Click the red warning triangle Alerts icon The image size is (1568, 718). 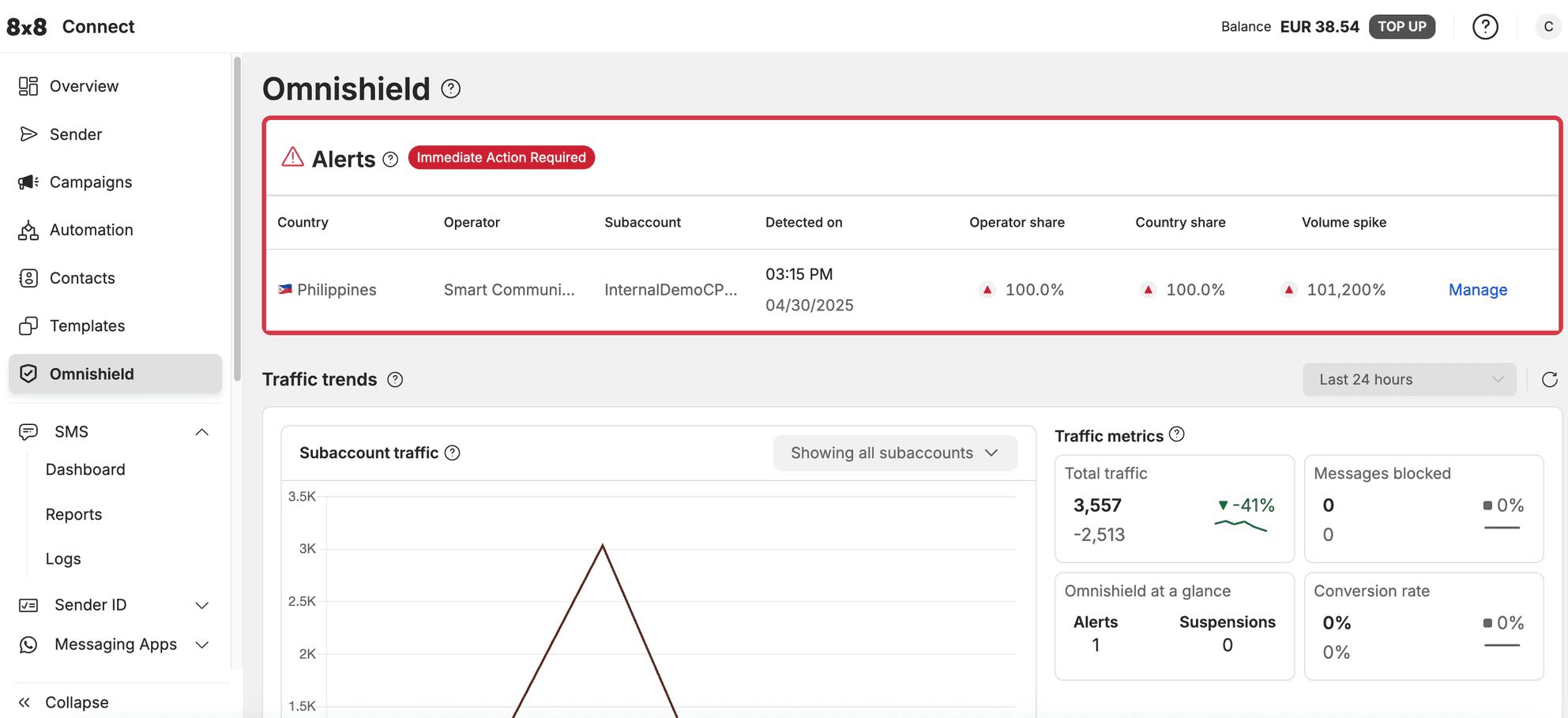[x=293, y=156]
